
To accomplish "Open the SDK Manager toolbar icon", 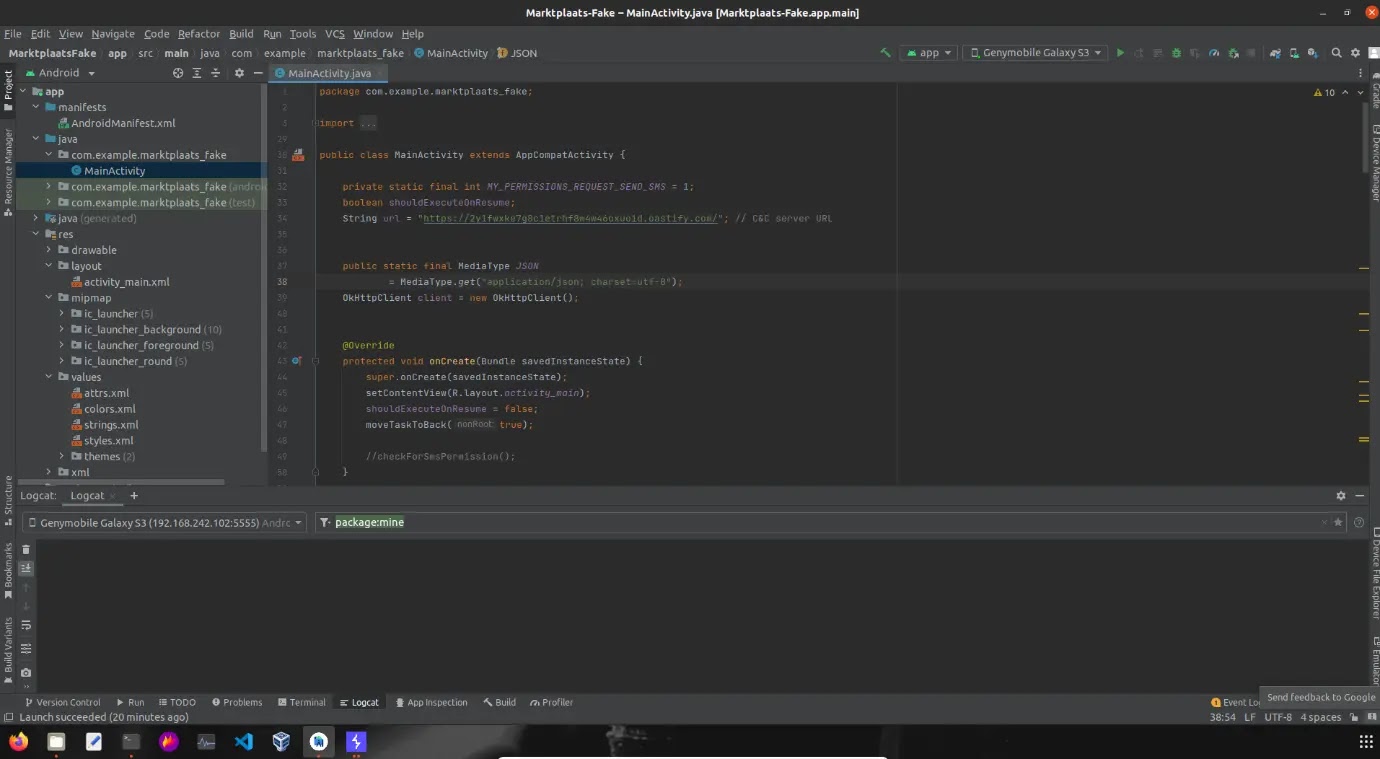I will pos(1312,53).
